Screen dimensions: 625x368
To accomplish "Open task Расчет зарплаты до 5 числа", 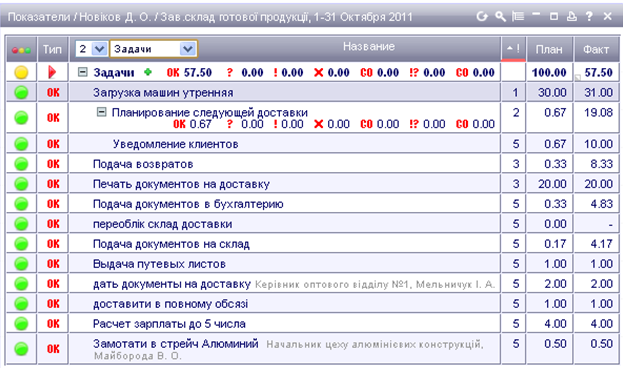I will point(169,324).
